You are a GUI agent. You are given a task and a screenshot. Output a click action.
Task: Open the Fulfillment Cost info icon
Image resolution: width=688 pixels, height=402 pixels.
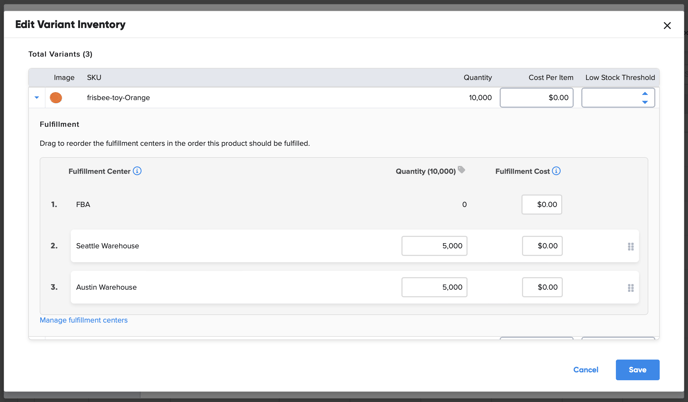[x=556, y=171]
